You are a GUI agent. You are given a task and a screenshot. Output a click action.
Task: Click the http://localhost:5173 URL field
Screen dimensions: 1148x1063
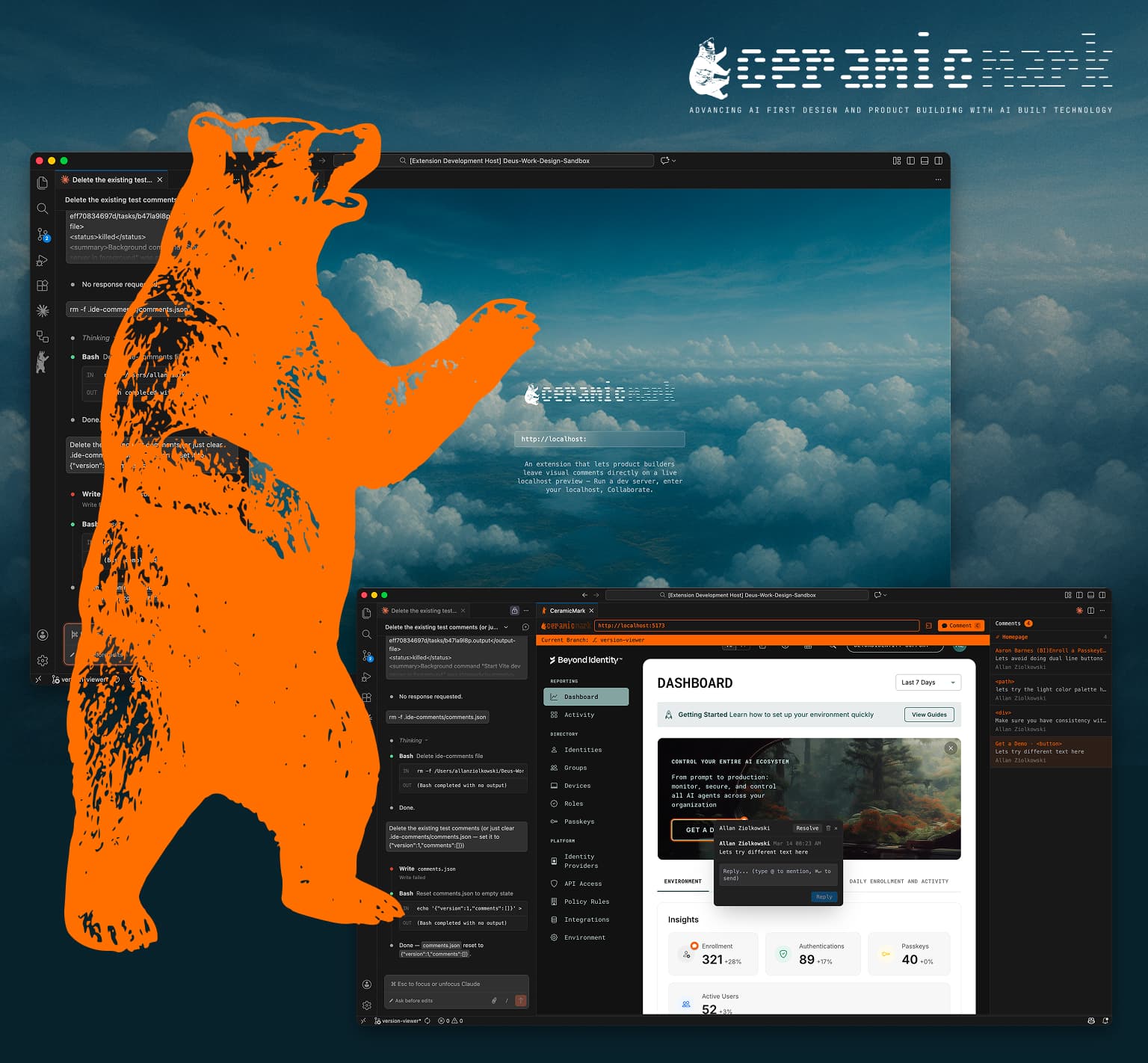pyautogui.click(x=756, y=626)
